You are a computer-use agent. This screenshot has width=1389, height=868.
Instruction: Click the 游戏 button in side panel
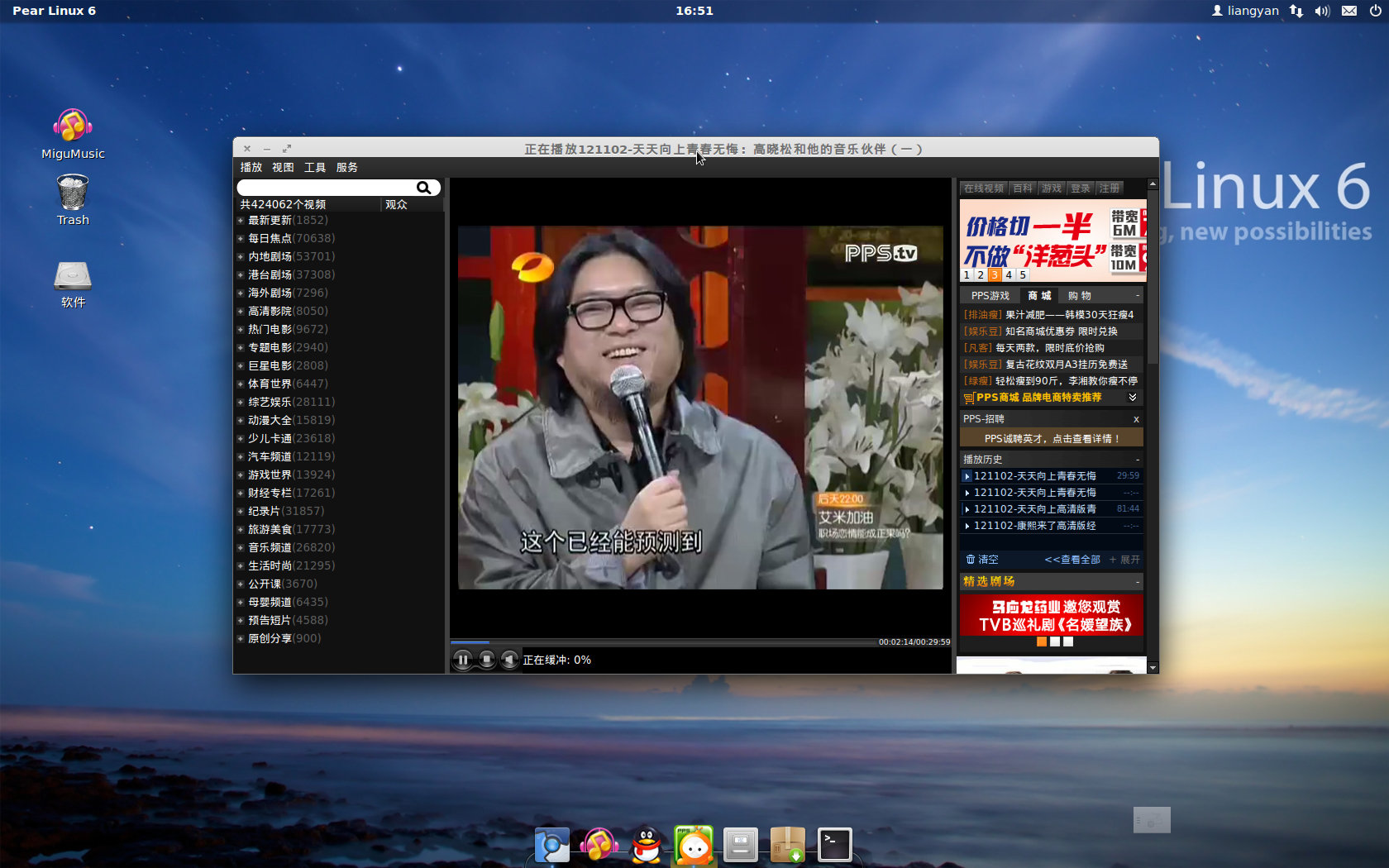coord(1052,188)
